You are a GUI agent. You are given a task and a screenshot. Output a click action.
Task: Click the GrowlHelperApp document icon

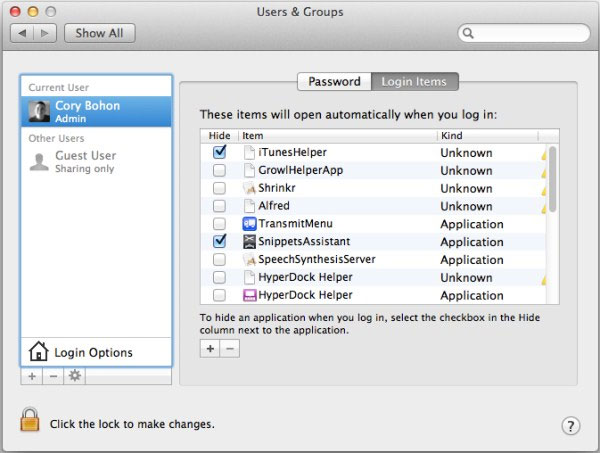coord(249,170)
